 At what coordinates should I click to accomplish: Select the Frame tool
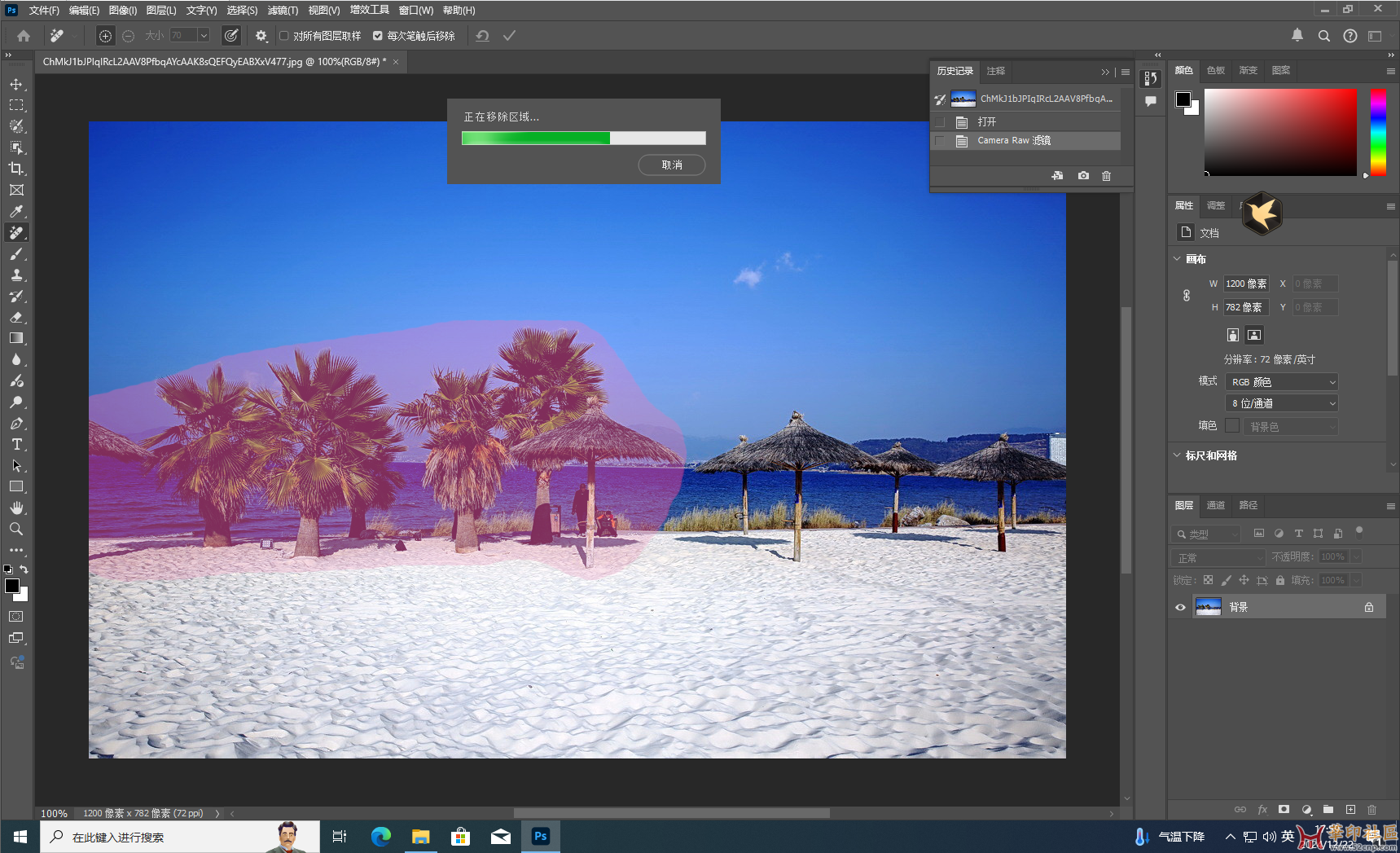tap(16, 190)
